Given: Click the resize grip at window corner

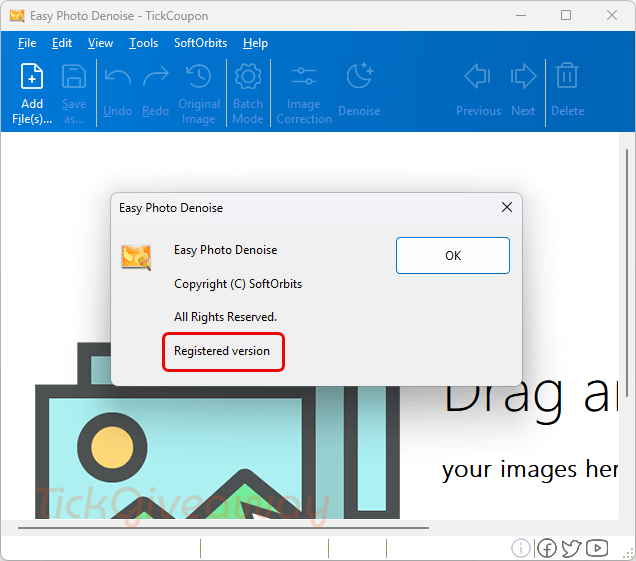Looking at the screenshot, I should point(629,554).
